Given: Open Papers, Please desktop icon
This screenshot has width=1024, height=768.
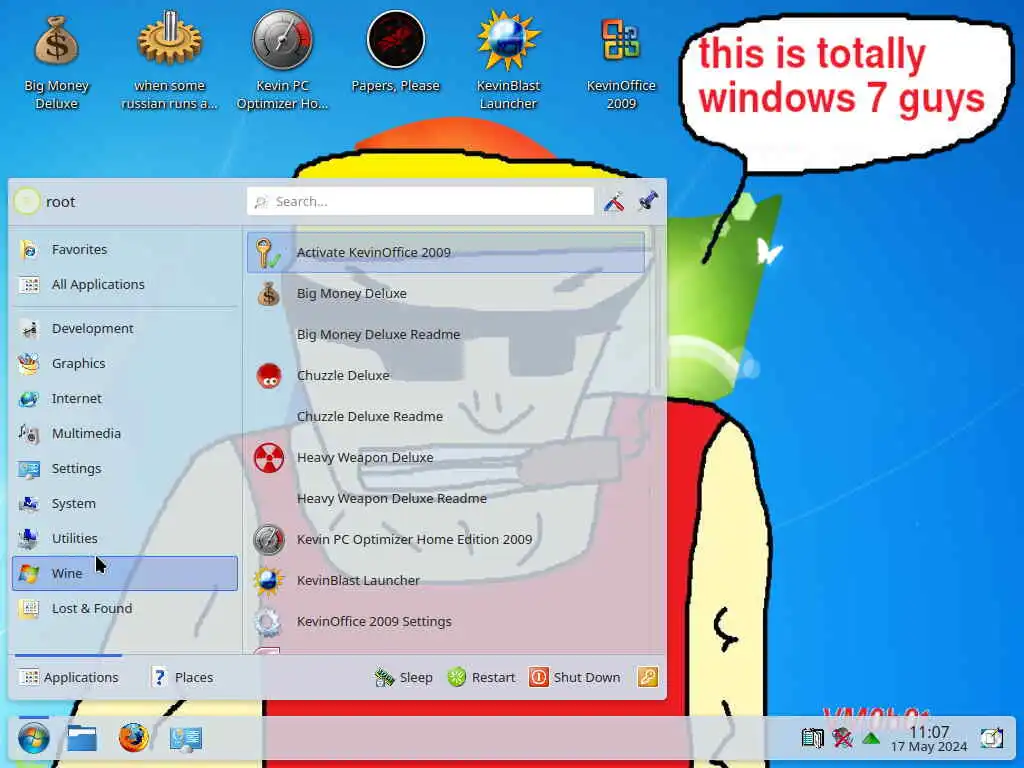Looking at the screenshot, I should (x=395, y=52).
